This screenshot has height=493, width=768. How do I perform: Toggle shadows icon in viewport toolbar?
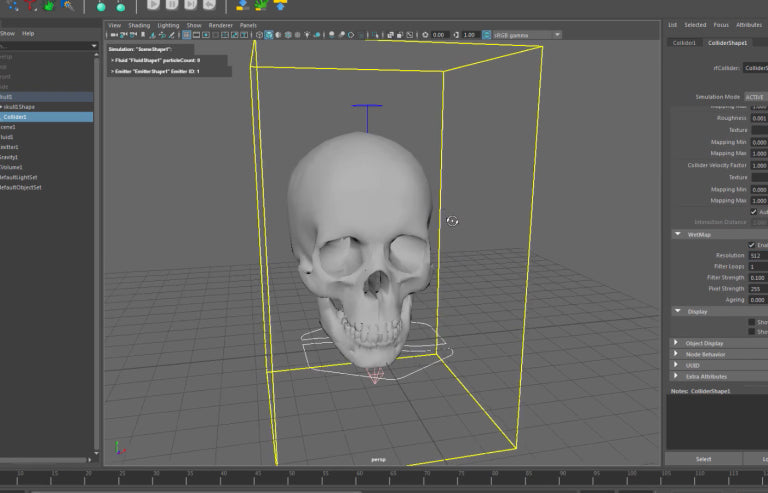(x=316, y=35)
